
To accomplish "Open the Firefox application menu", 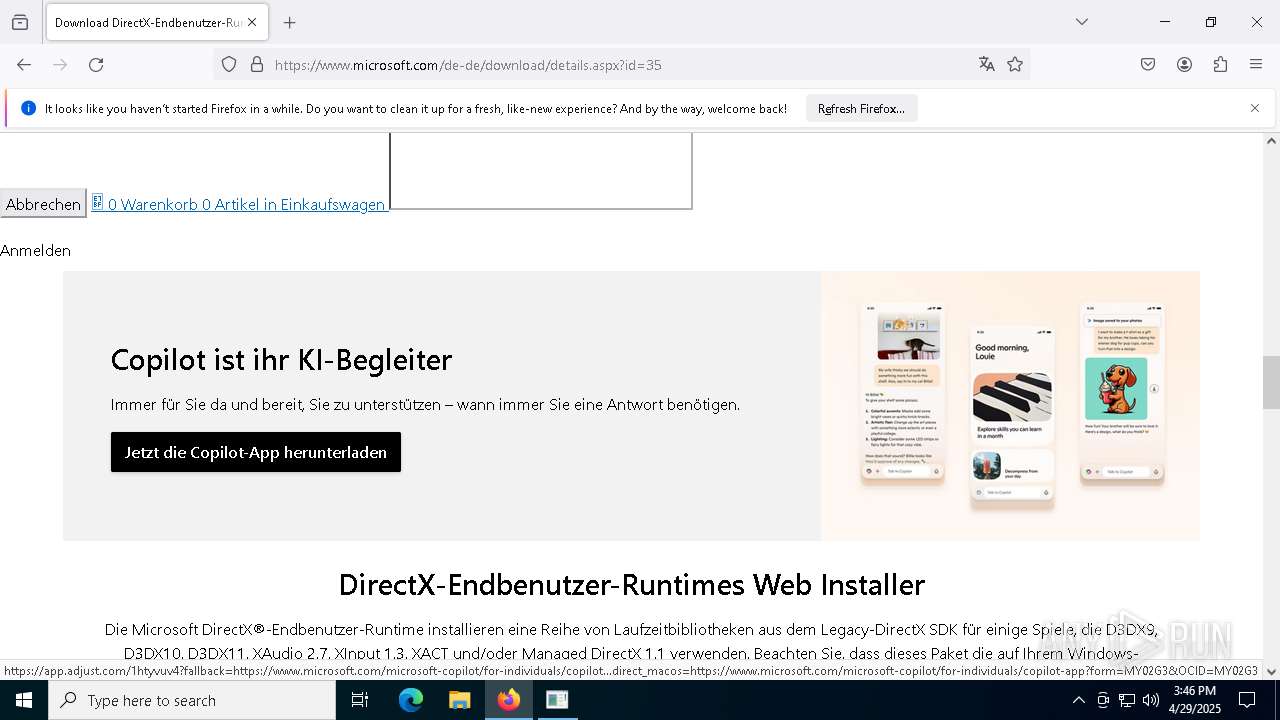I will (x=1256, y=65).
